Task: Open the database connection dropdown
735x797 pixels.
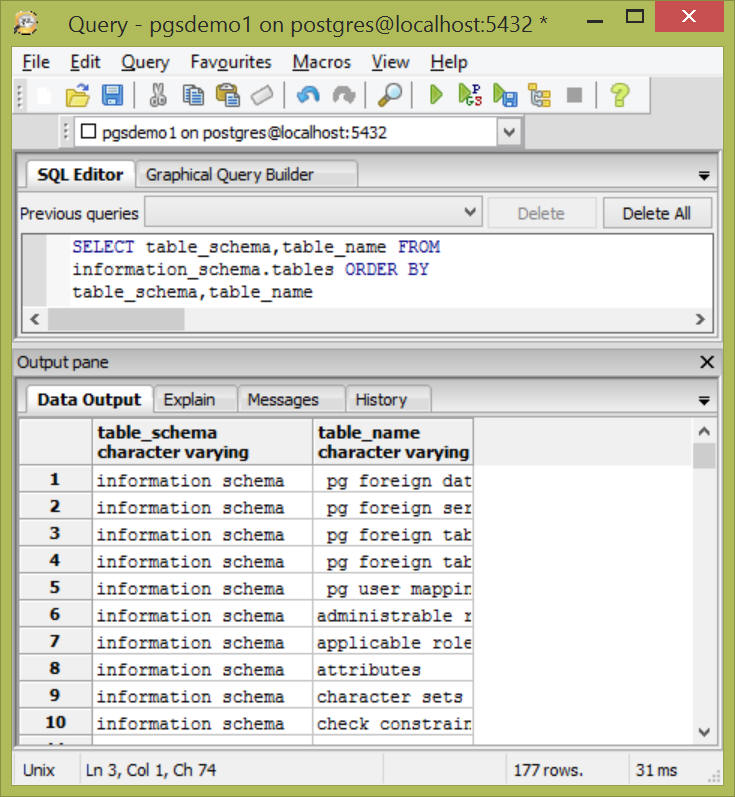Action: pyautogui.click(x=509, y=132)
